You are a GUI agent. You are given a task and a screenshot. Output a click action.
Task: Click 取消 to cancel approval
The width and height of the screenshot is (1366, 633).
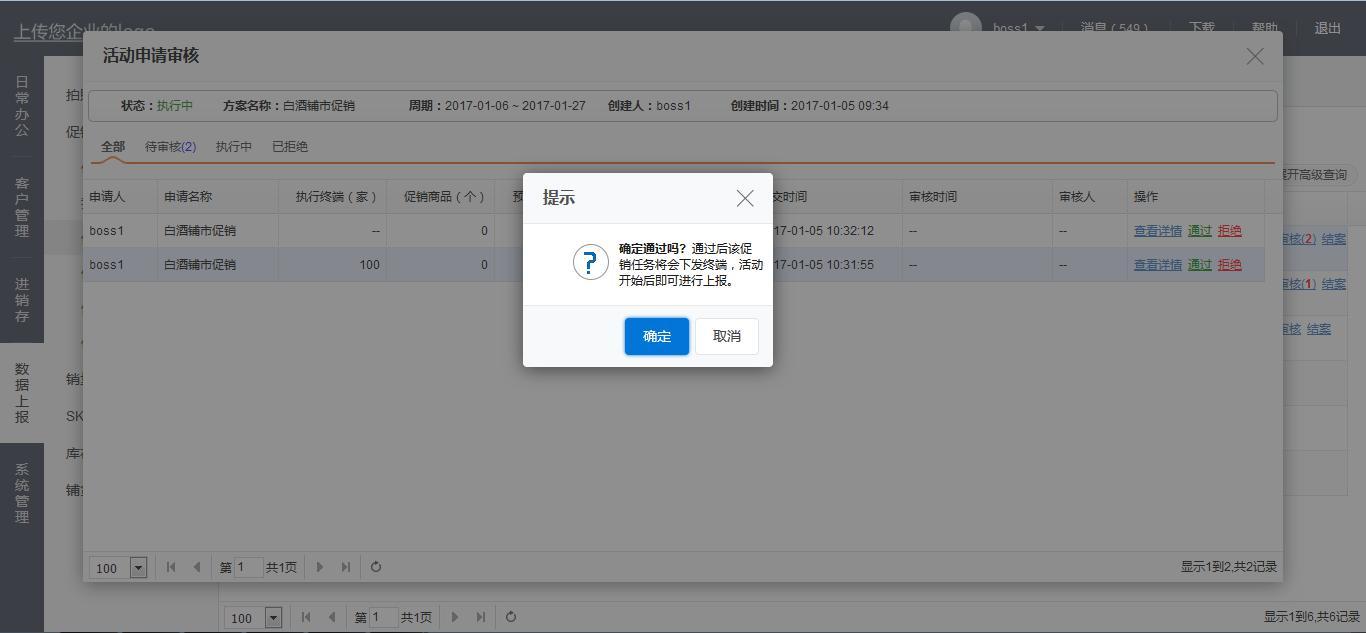[727, 336]
